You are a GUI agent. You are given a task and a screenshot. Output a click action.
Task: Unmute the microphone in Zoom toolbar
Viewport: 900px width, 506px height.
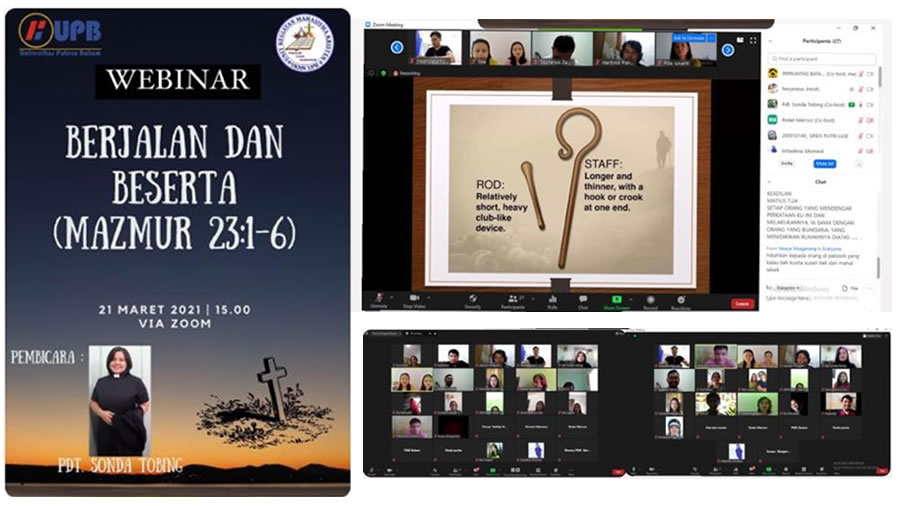click(379, 298)
